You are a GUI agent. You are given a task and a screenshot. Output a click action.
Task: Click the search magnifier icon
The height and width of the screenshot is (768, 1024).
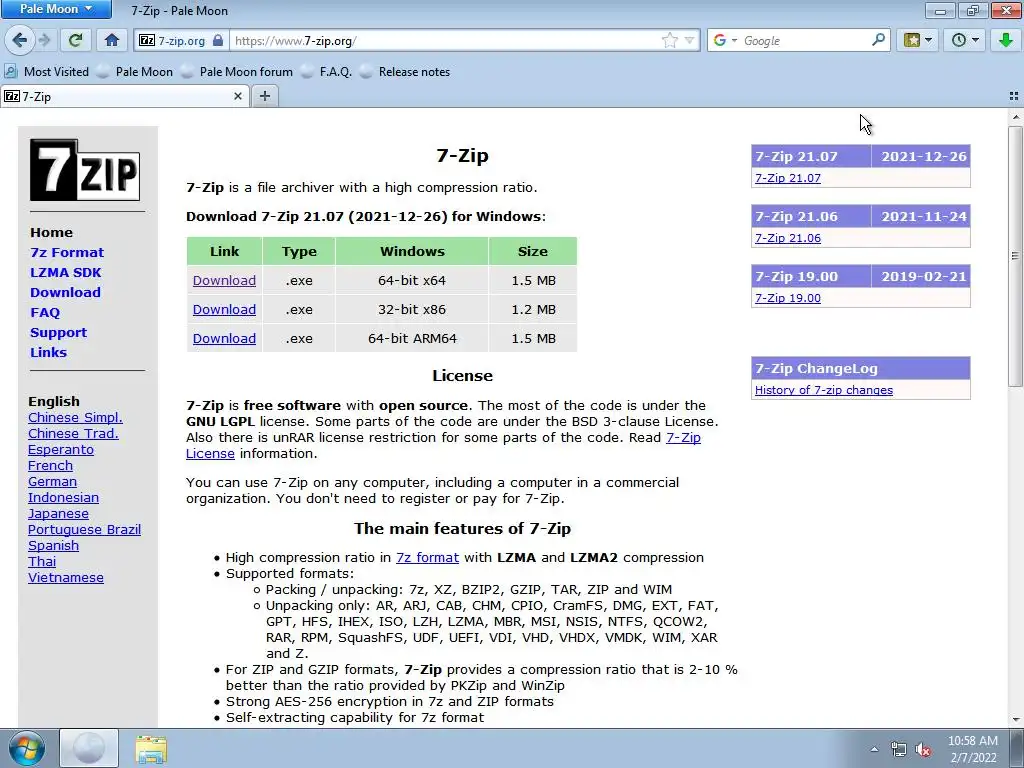click(878, 40)
